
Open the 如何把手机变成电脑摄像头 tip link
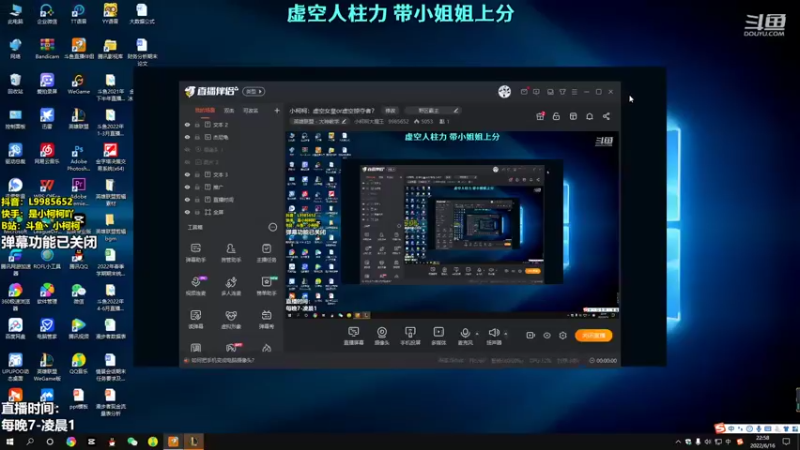point(223,360)
